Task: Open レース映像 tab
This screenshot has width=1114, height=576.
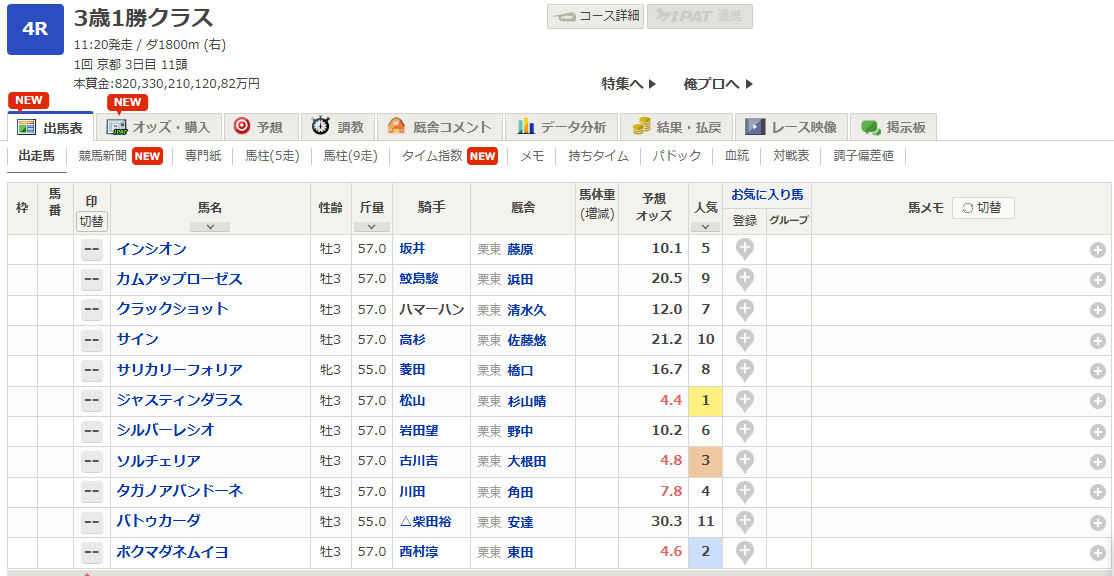Action: point(791,127)
